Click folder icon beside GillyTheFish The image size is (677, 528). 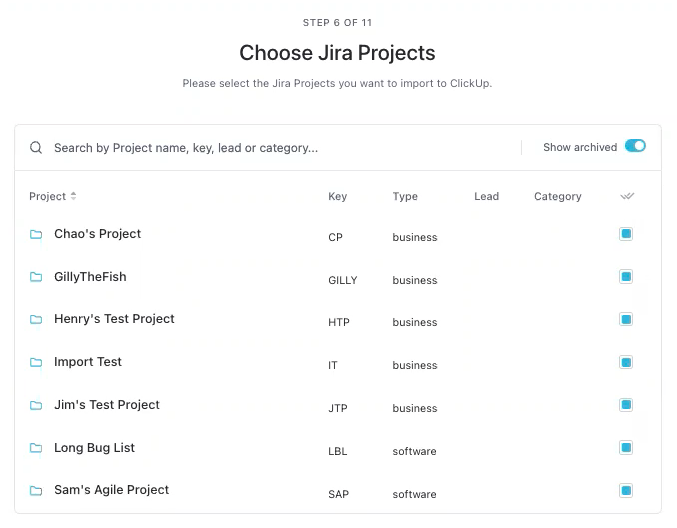tap(36, 277)
